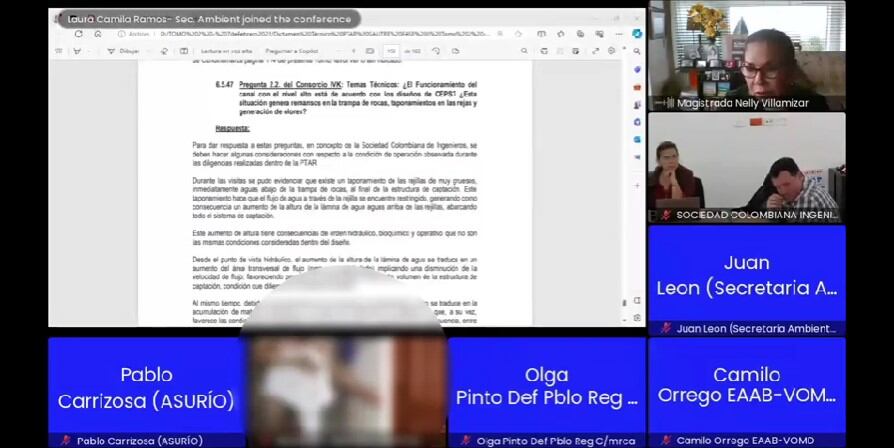Select the Dibujar draw tool
Viewport: 894px width, 448px height.
[x=123, y=51]
